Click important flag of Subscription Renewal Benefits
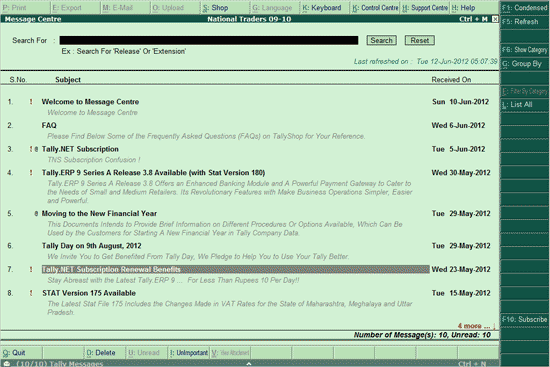This screenshot has width=550, height=367. pos(31,269)
